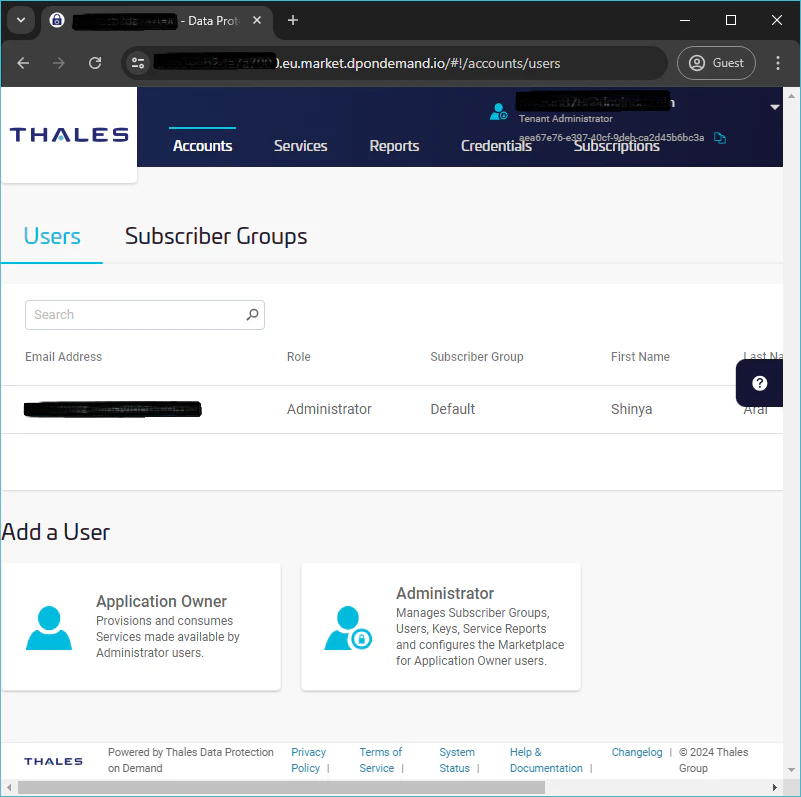This screenshot has width=801, height=797.
Task: Click the Guest profile button
Action: [x=716, y=63]
